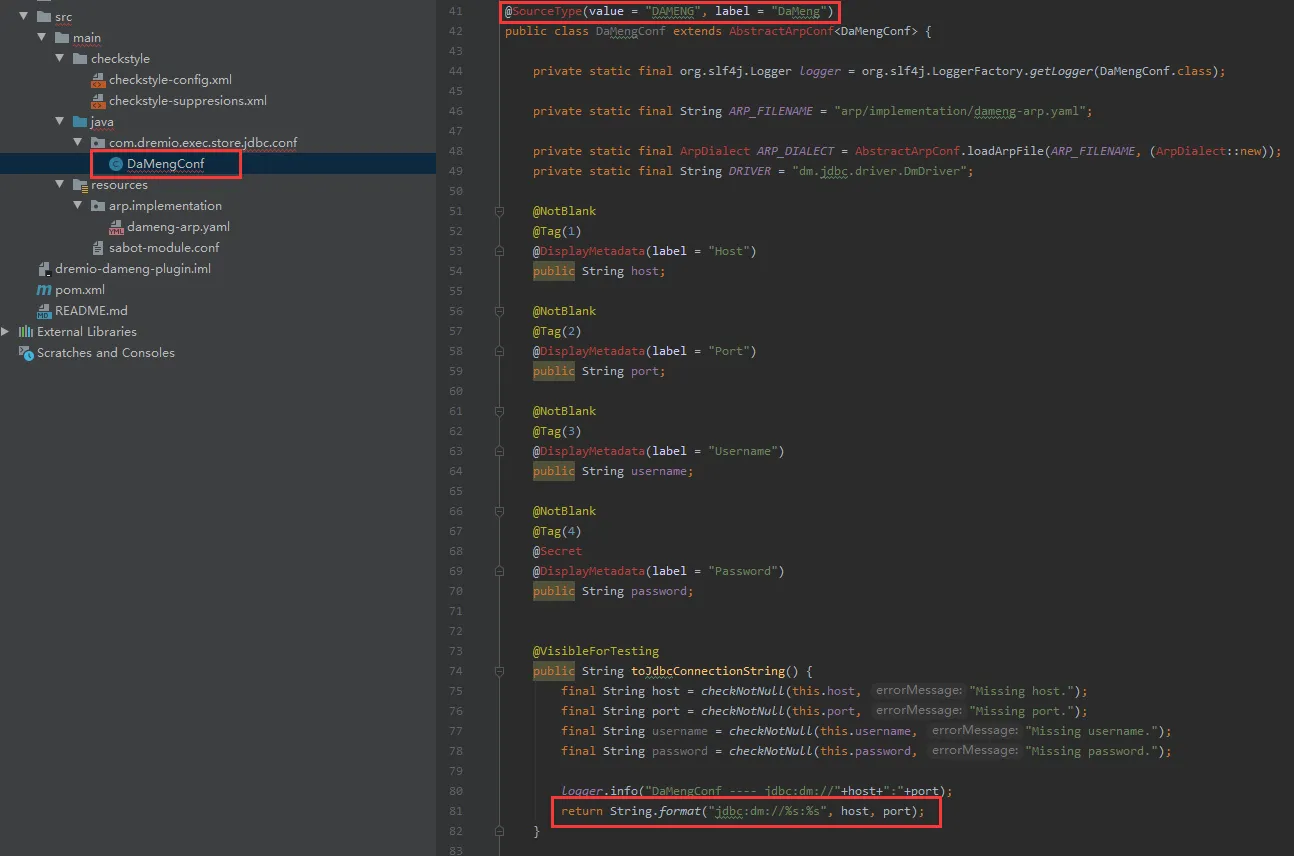
Task: Click the main folder icon
Action: coord(62,38)
